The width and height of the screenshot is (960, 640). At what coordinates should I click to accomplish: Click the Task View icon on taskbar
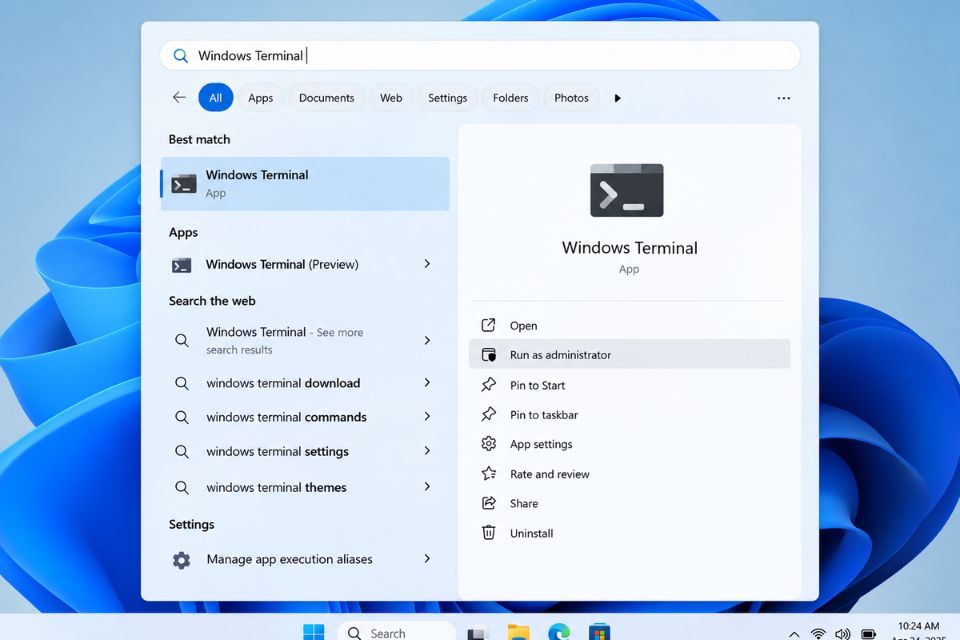pyautogui.click(x=477, y=633)
